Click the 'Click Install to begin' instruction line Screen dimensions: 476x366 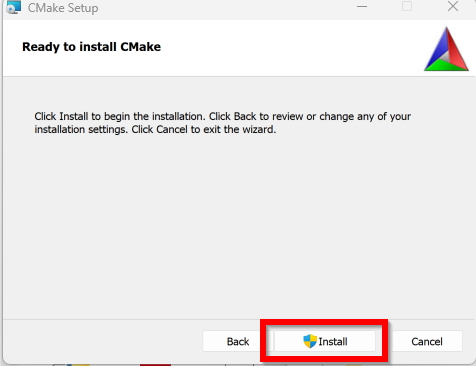tap(222, 116)
